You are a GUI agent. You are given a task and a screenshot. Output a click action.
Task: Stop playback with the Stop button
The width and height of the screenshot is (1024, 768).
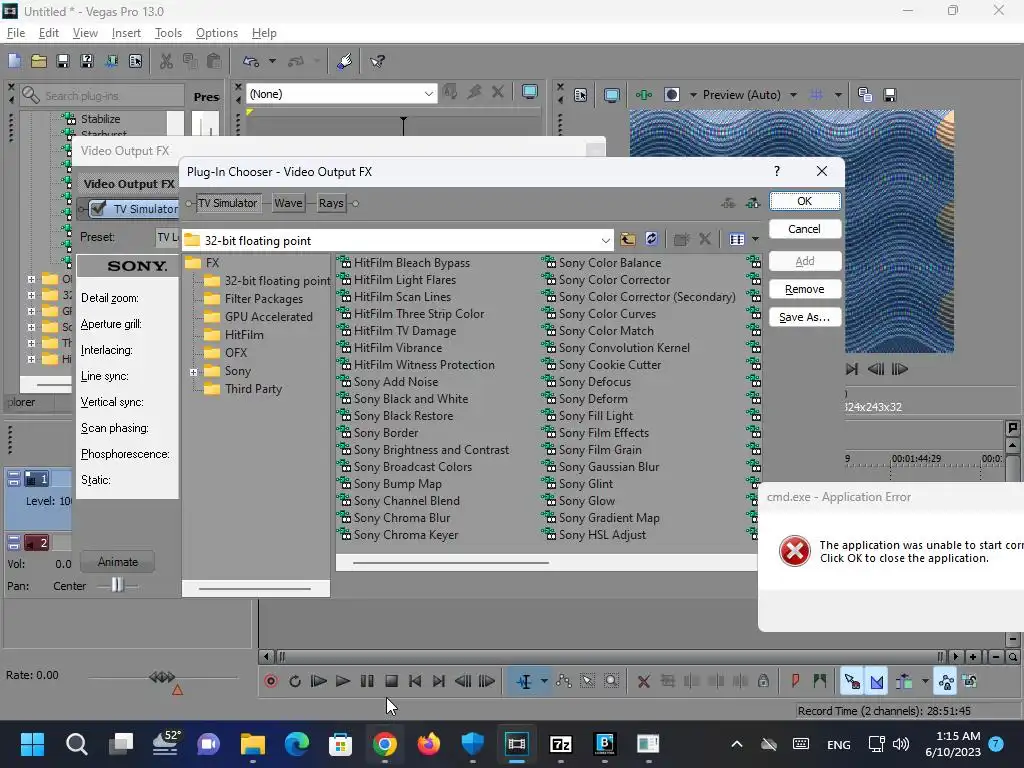click(x=391, y=681)
